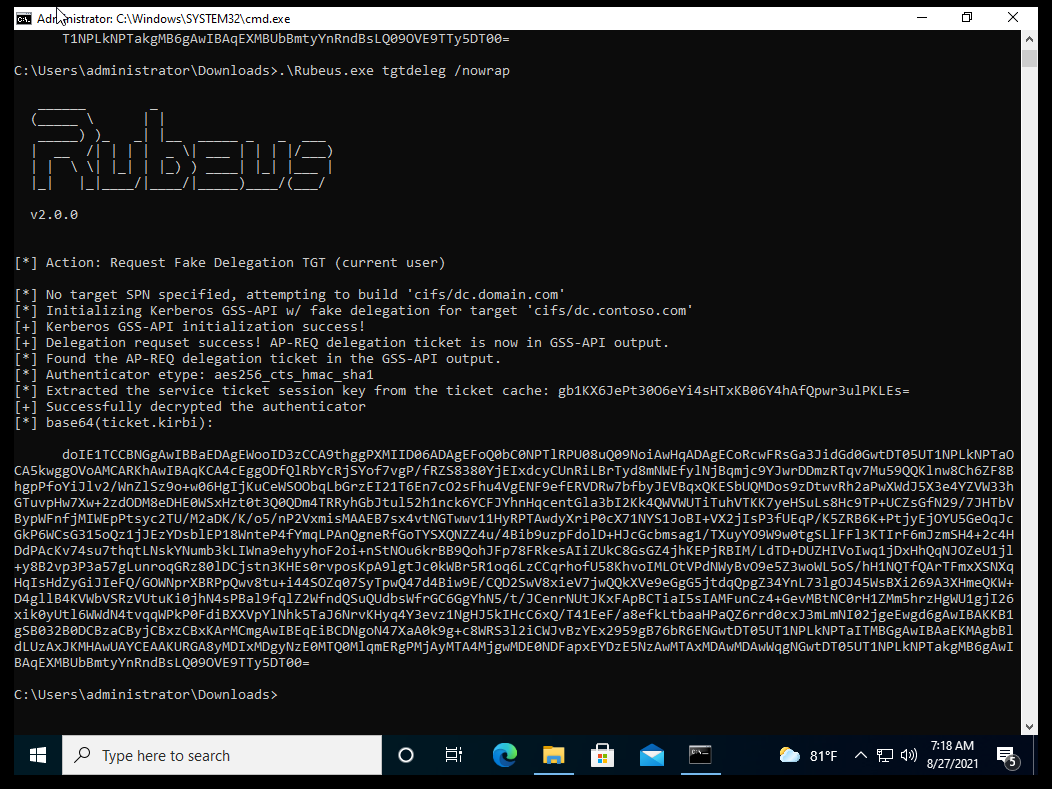Open Cortana circle icon on taskbar

[406, 755]
